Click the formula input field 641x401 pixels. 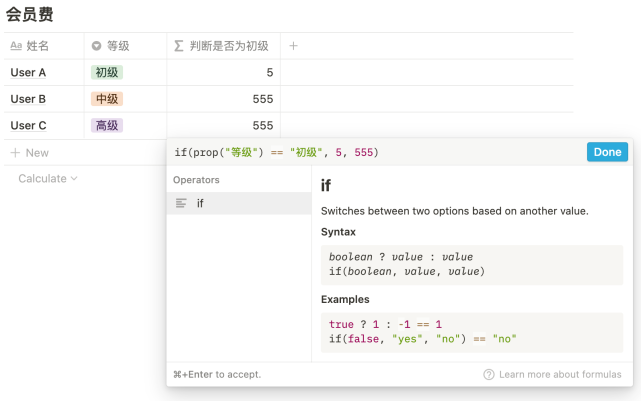coord(375,152)
